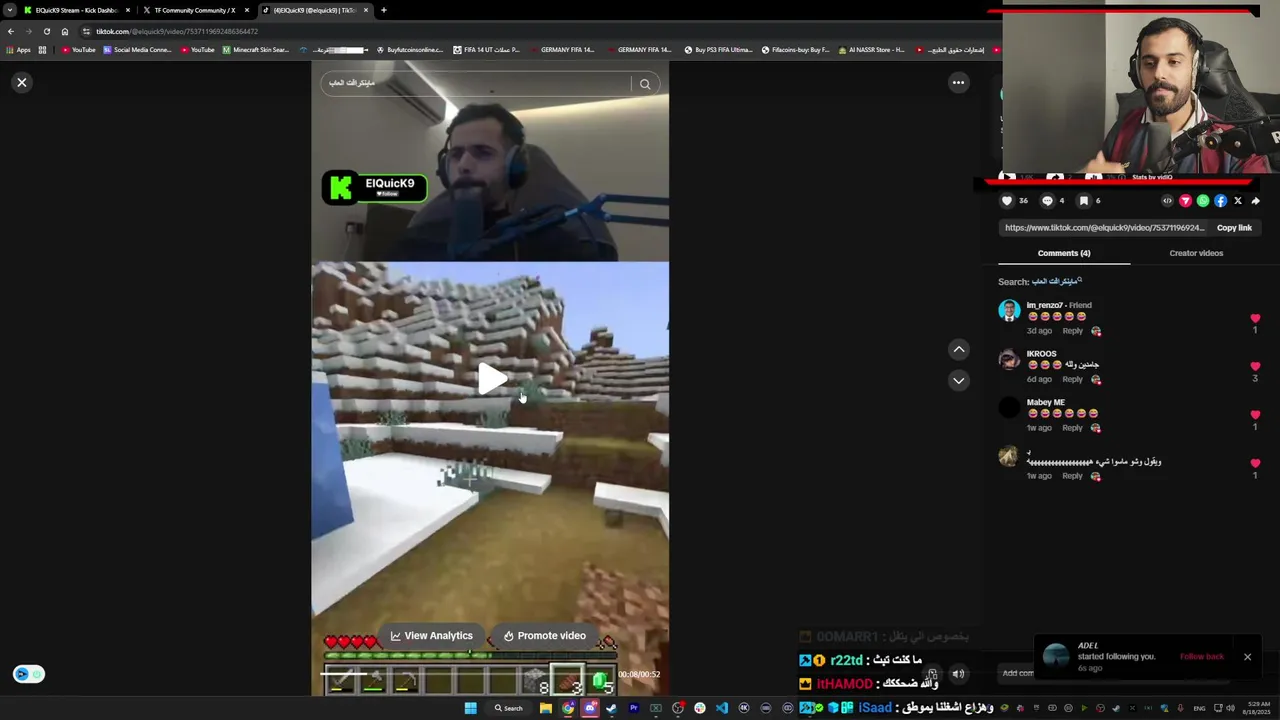Open View Analytics for this video
The image size is (1280, 720).
click(432, 636)
